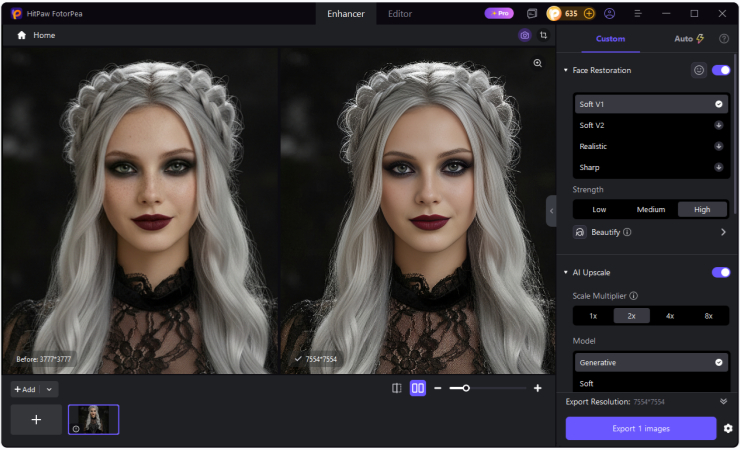This screenshot has height=450, width=740.
Task: Click the right panel scrollbar
Action: point(735,132)
